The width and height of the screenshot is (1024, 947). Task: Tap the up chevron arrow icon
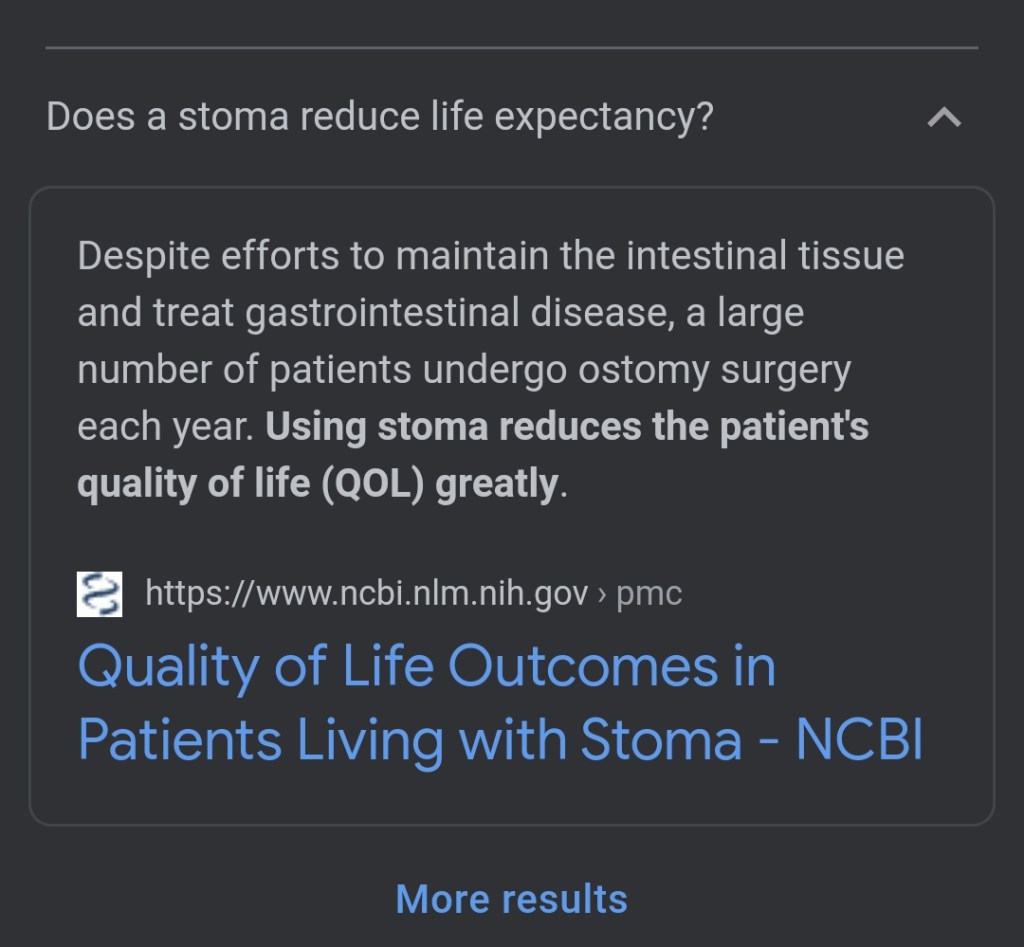[x=944, y=118]
